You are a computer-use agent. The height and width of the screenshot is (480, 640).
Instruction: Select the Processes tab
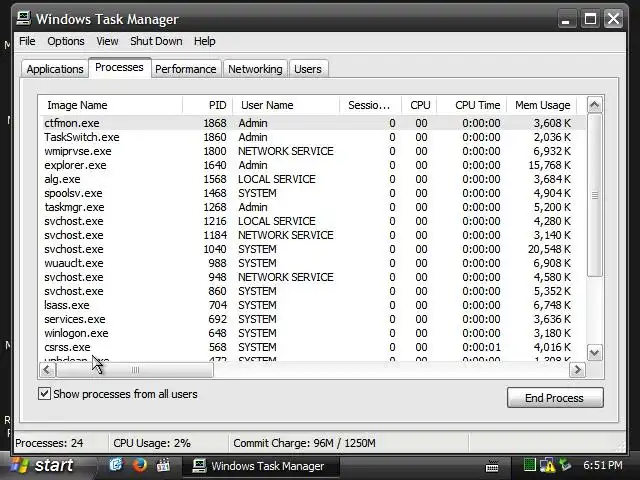click(x=120, y=67)
